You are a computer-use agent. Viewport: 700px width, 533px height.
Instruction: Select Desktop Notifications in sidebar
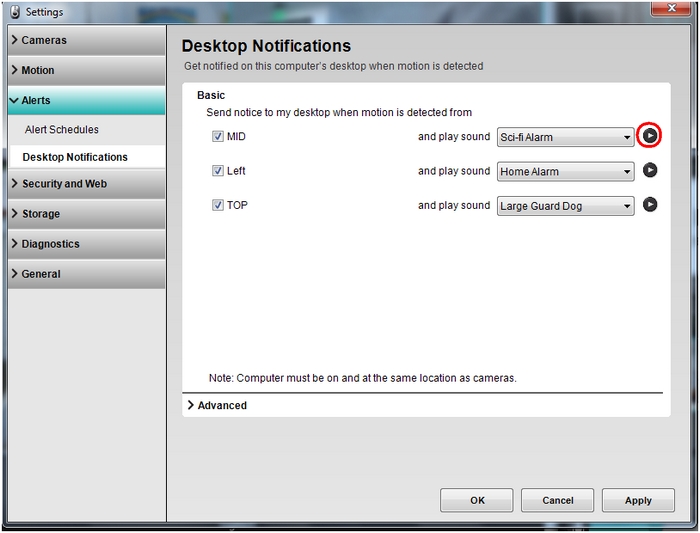point(75,157)
